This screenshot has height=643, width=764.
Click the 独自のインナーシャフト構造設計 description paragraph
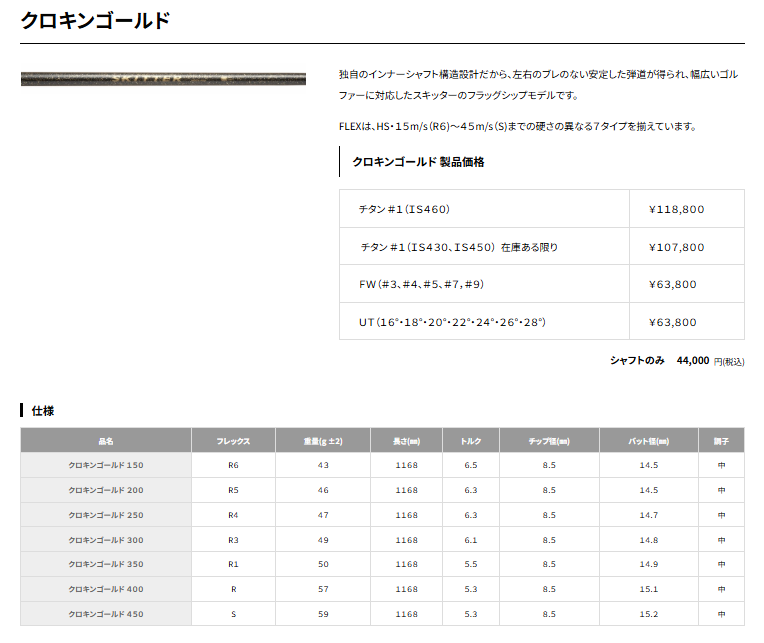click(538, 85)
